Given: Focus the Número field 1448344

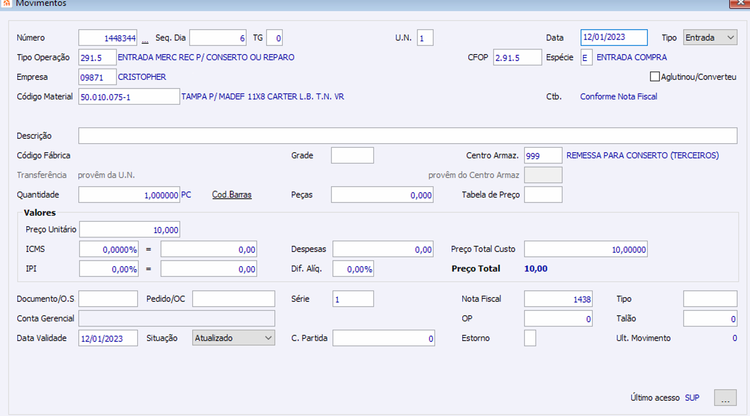Looking at the screenshot, I should click(108, 38).
